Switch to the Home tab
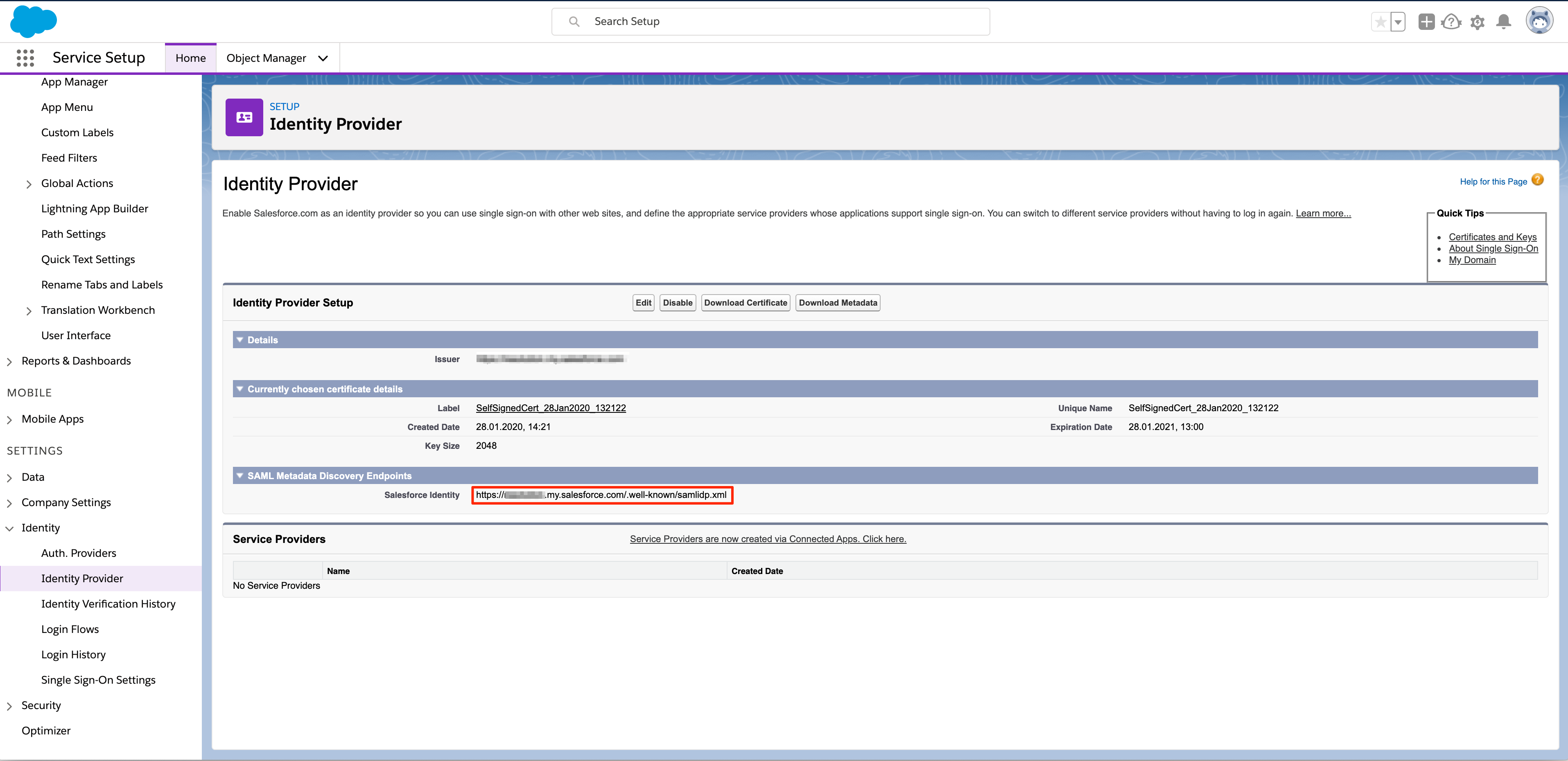The image size is (1568, 761). coord(190,58)
